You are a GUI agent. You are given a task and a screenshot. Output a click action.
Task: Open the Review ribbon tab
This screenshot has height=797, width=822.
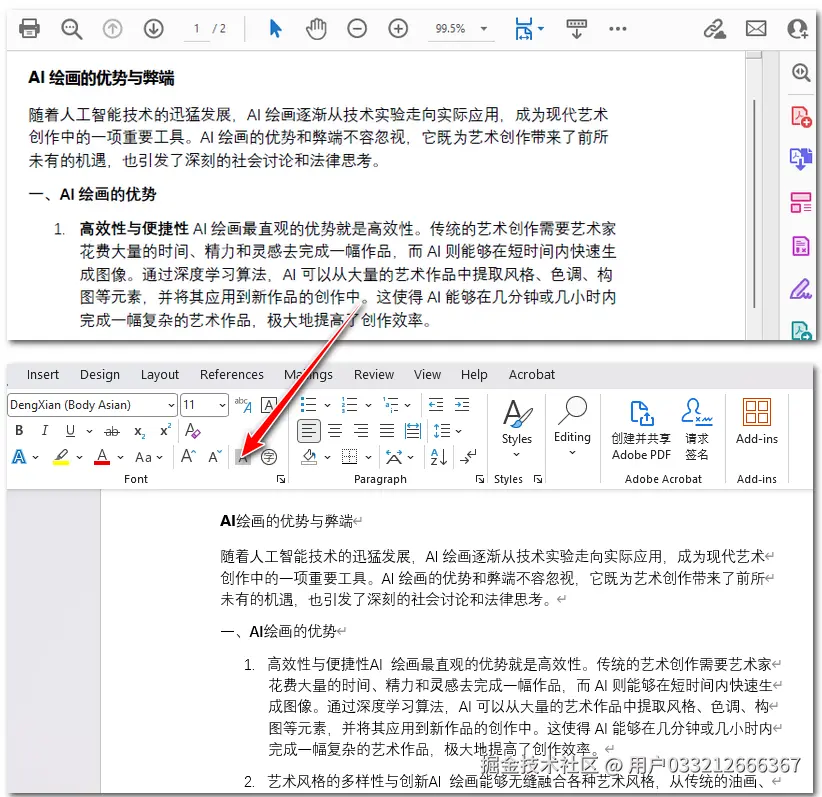coord(374,374)
